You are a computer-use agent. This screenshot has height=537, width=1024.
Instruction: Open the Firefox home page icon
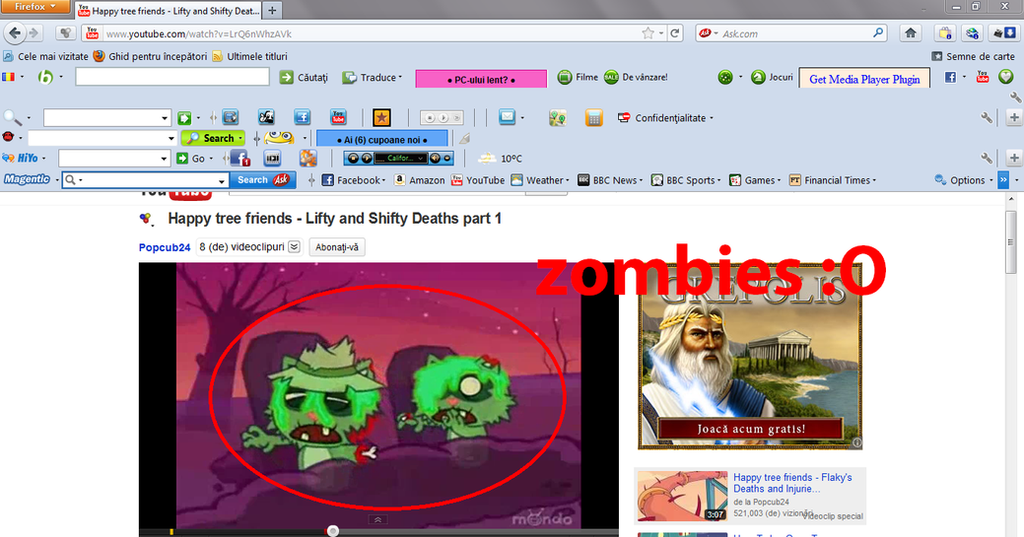[x=910, y=33]
